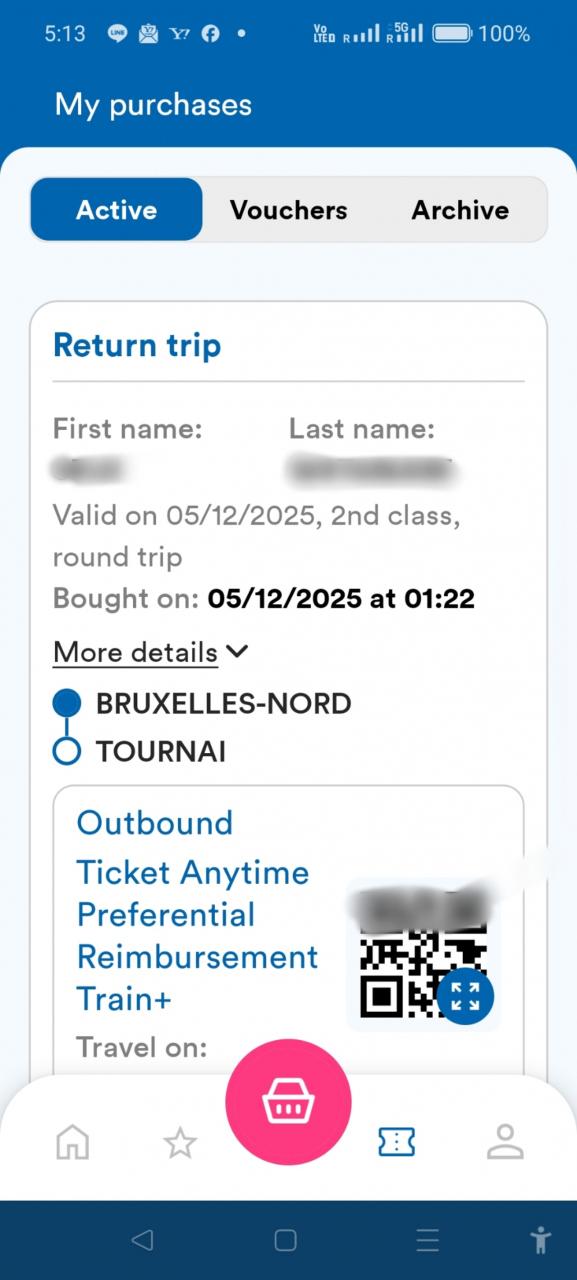Viewport: 577px width, 1280px height.
Task: Tap the QR code thumbnail
Action: point(424,955)
